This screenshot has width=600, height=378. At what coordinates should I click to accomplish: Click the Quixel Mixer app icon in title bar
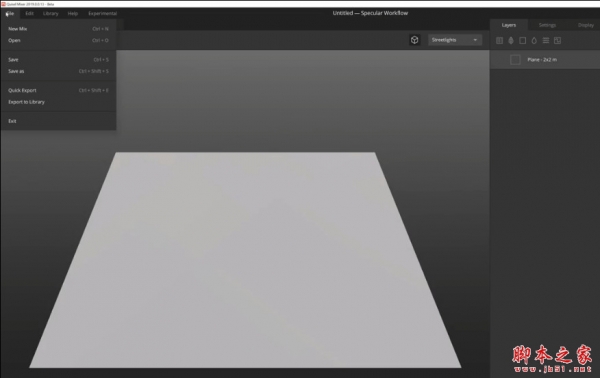pos(3,4)
